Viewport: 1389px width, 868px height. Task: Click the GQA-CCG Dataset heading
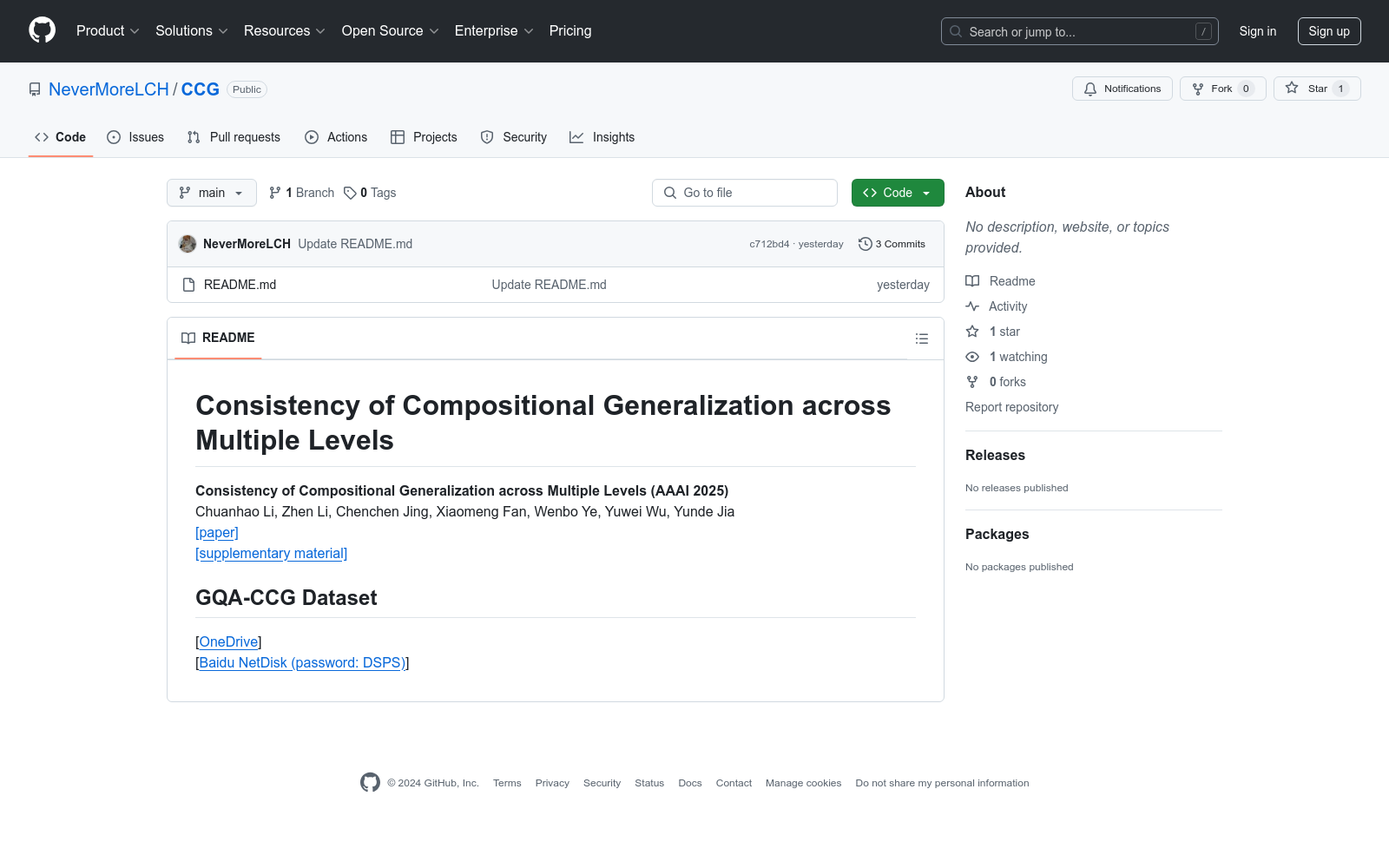coord(286,598)
